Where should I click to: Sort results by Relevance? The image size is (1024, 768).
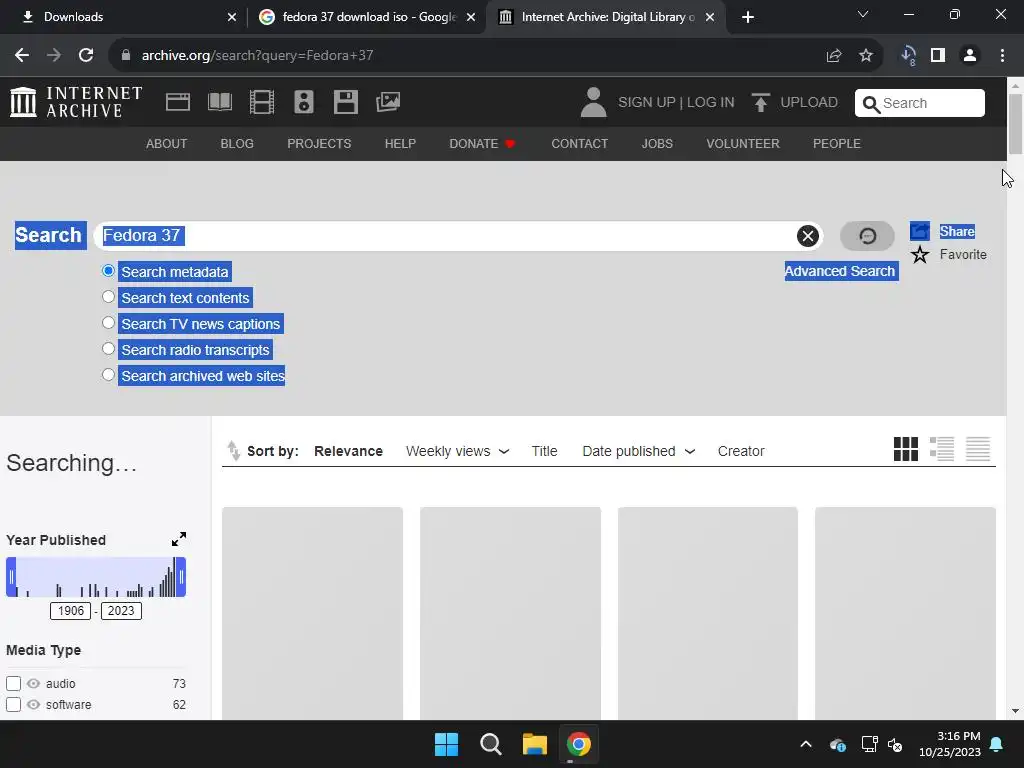click(x=348, y=451)
